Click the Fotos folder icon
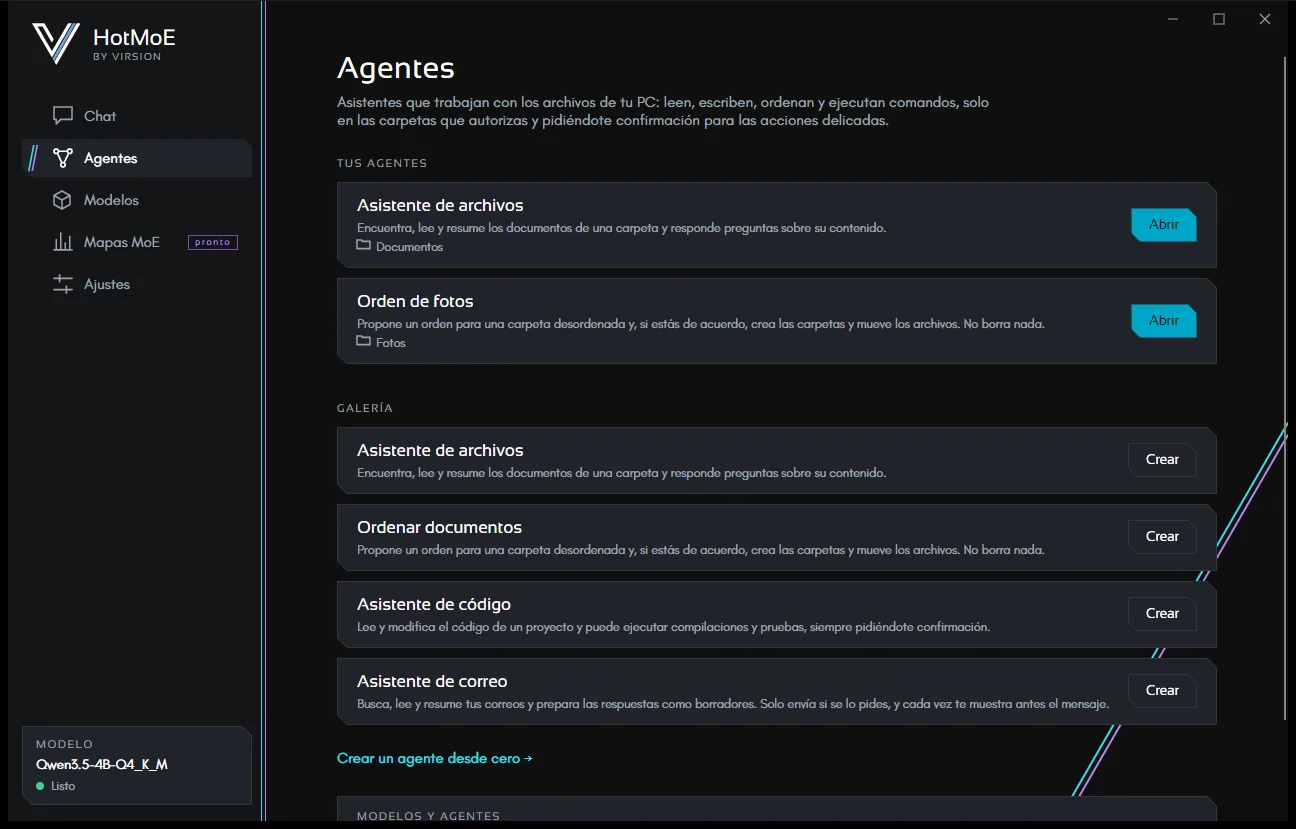Screen dimensions: 1296x829 [364, 341]
